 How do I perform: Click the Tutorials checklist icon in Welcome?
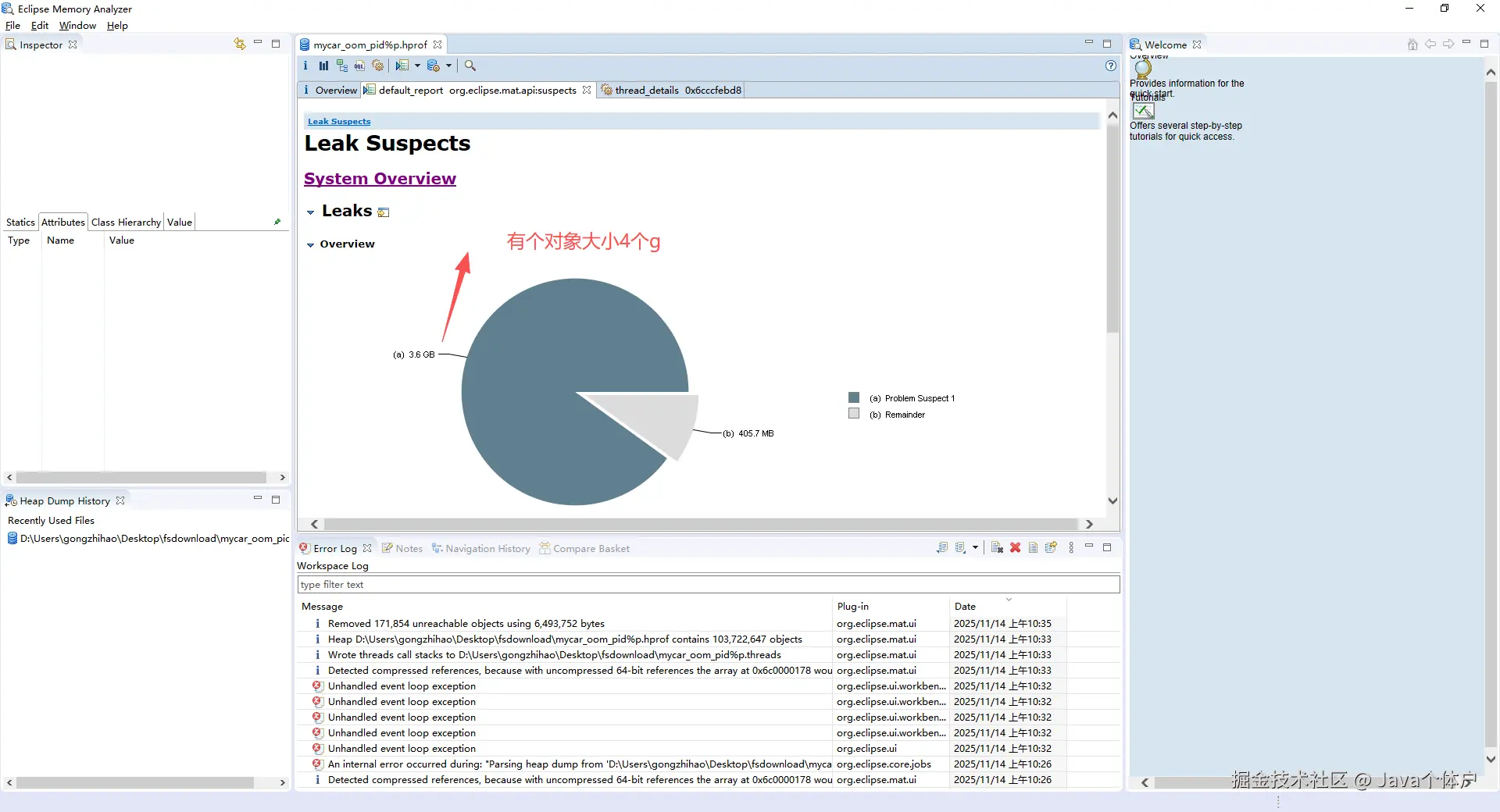click(x=1144, y=111)
